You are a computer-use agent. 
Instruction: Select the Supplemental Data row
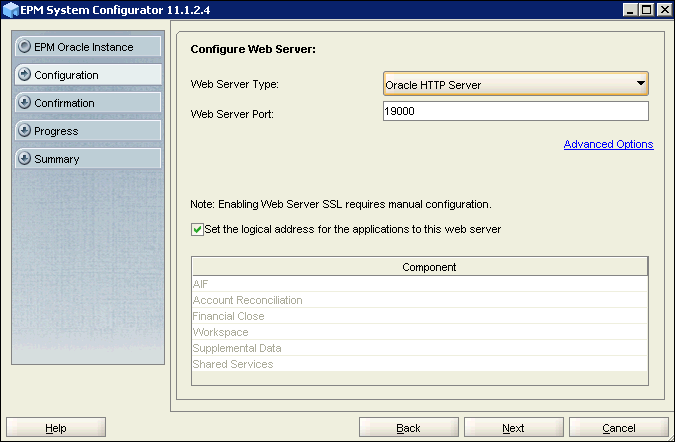[x=420, y=348]
